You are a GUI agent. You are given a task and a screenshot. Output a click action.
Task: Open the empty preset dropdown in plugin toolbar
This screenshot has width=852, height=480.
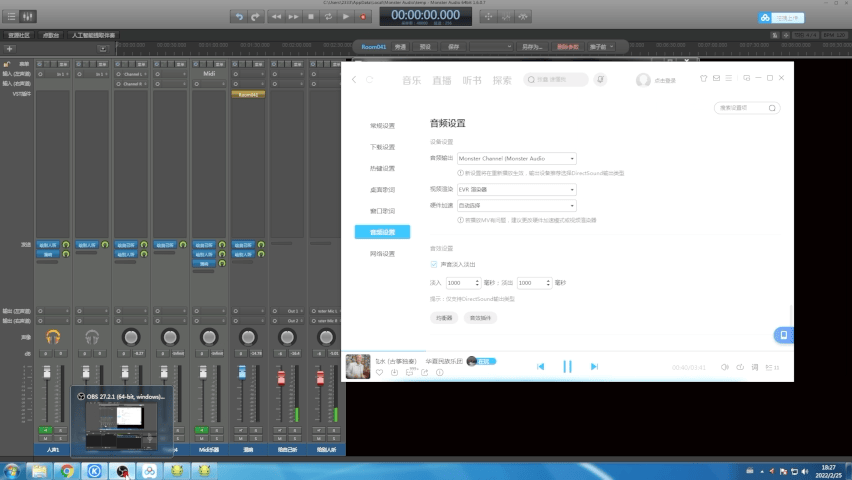click(492, 47)
